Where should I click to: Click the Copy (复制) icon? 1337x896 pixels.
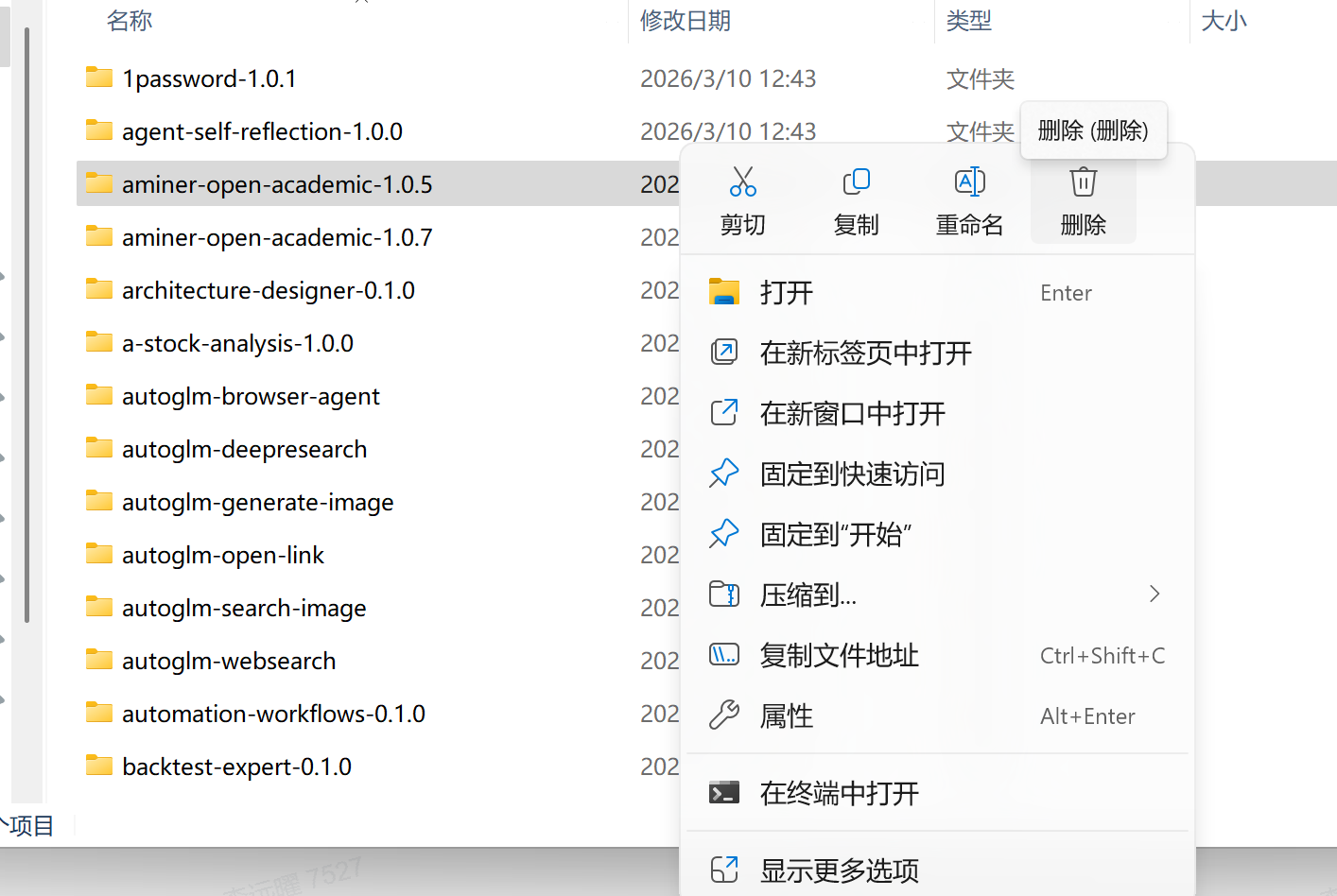[x=857, y=181]
